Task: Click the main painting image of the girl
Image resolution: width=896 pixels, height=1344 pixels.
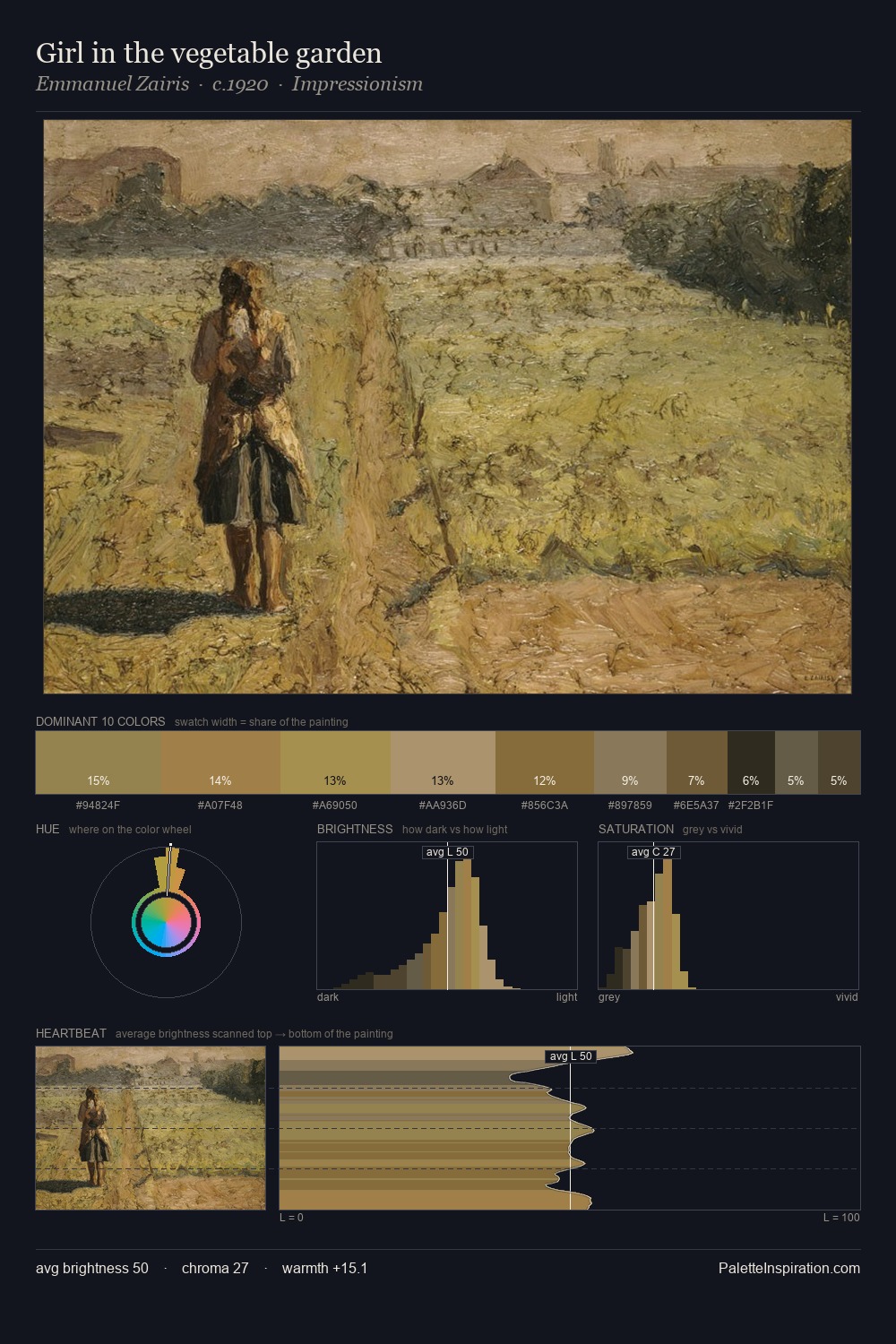Action: click(447, 407)
